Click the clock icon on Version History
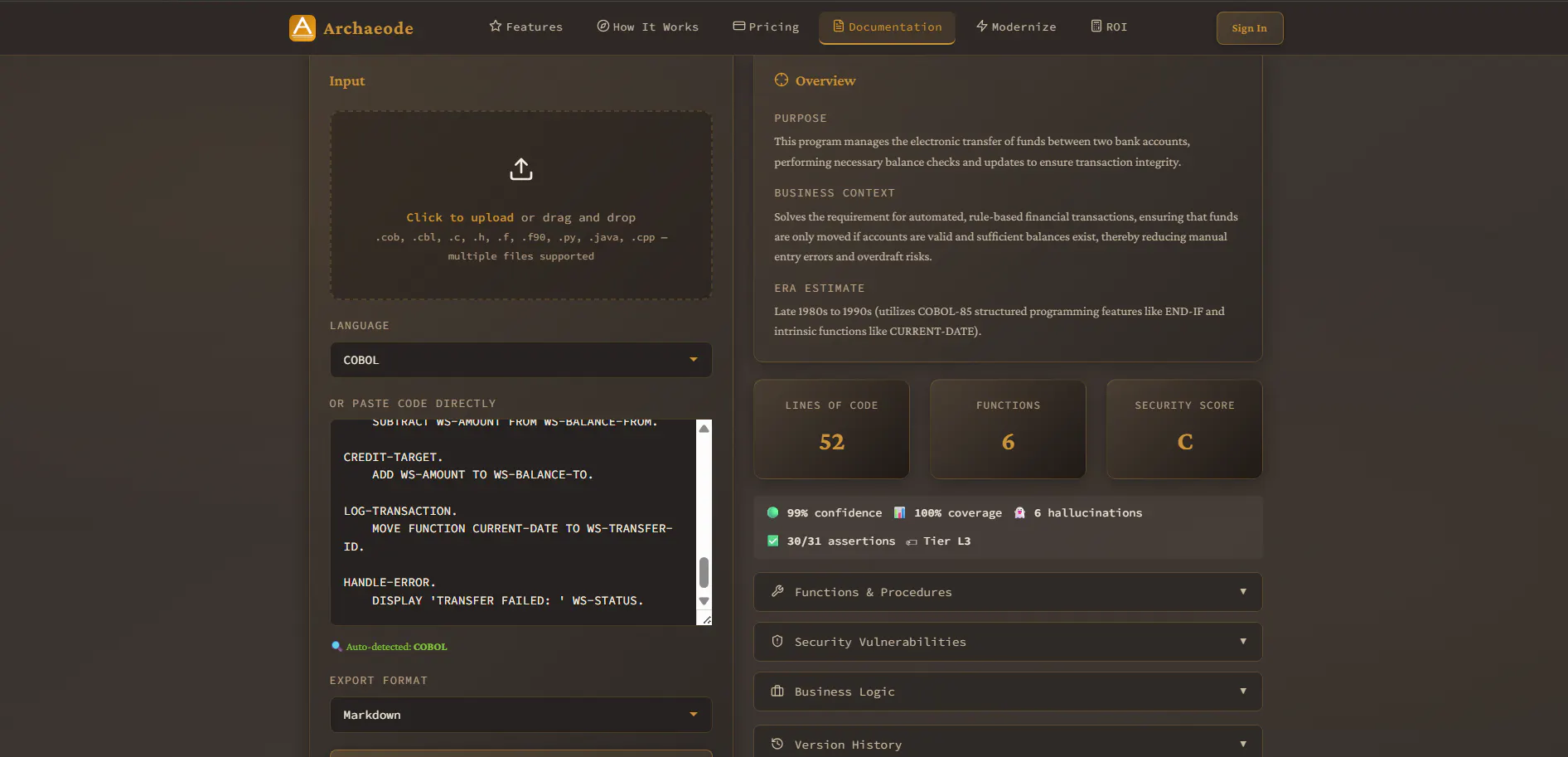Screen dimensions: 1568x757 coord(777,744)
